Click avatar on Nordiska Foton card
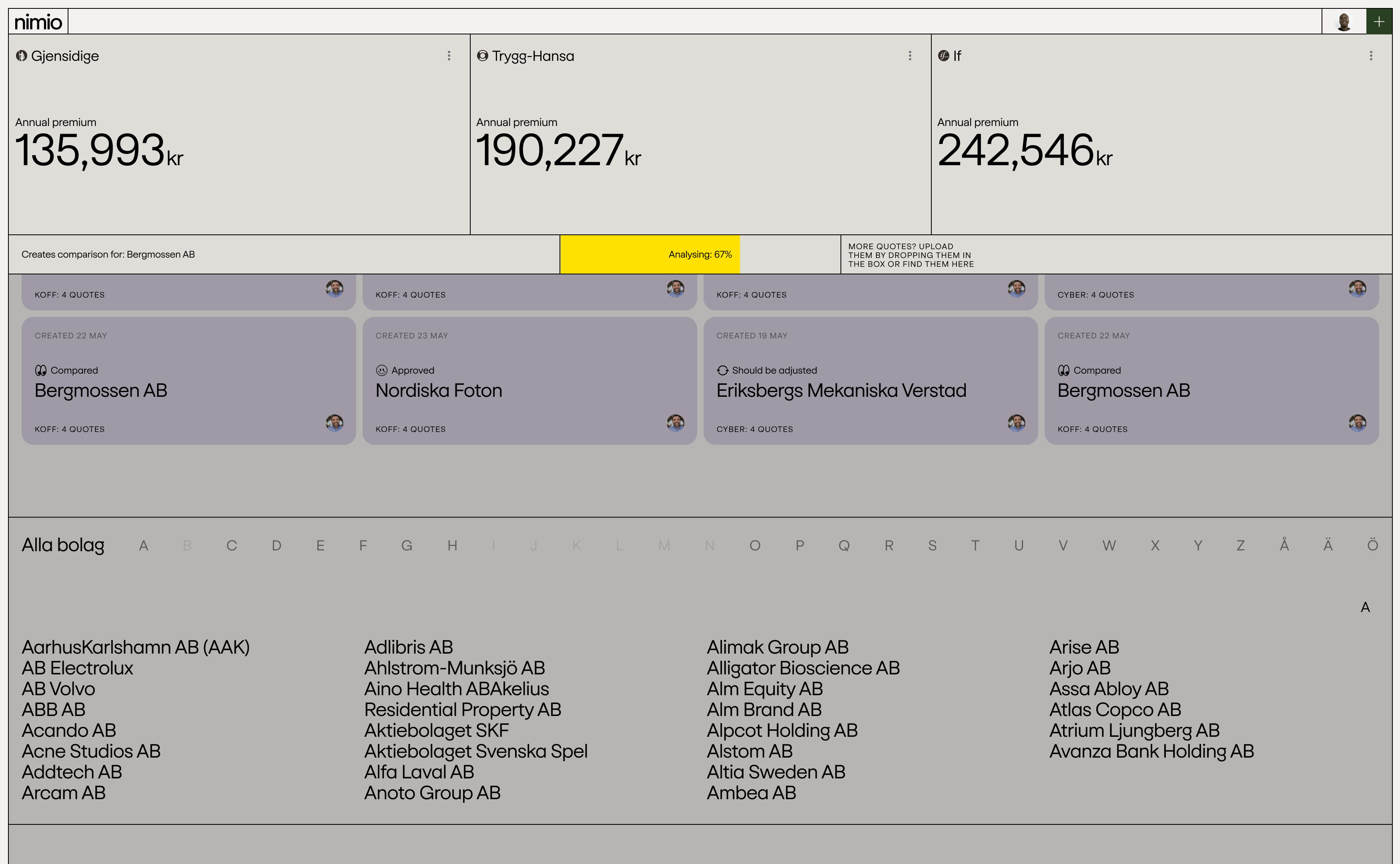 tap(675, 423)
